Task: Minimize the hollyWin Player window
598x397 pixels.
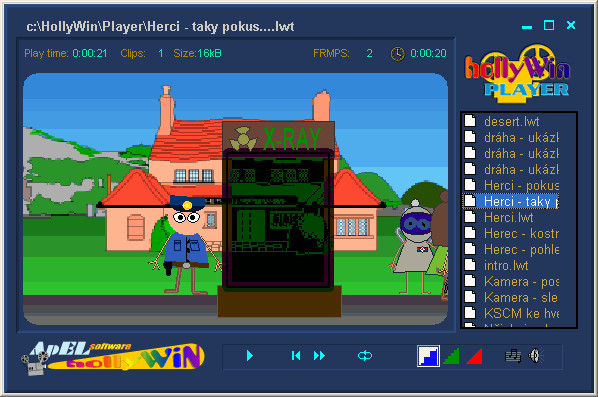Action: [x=527, y=27]
